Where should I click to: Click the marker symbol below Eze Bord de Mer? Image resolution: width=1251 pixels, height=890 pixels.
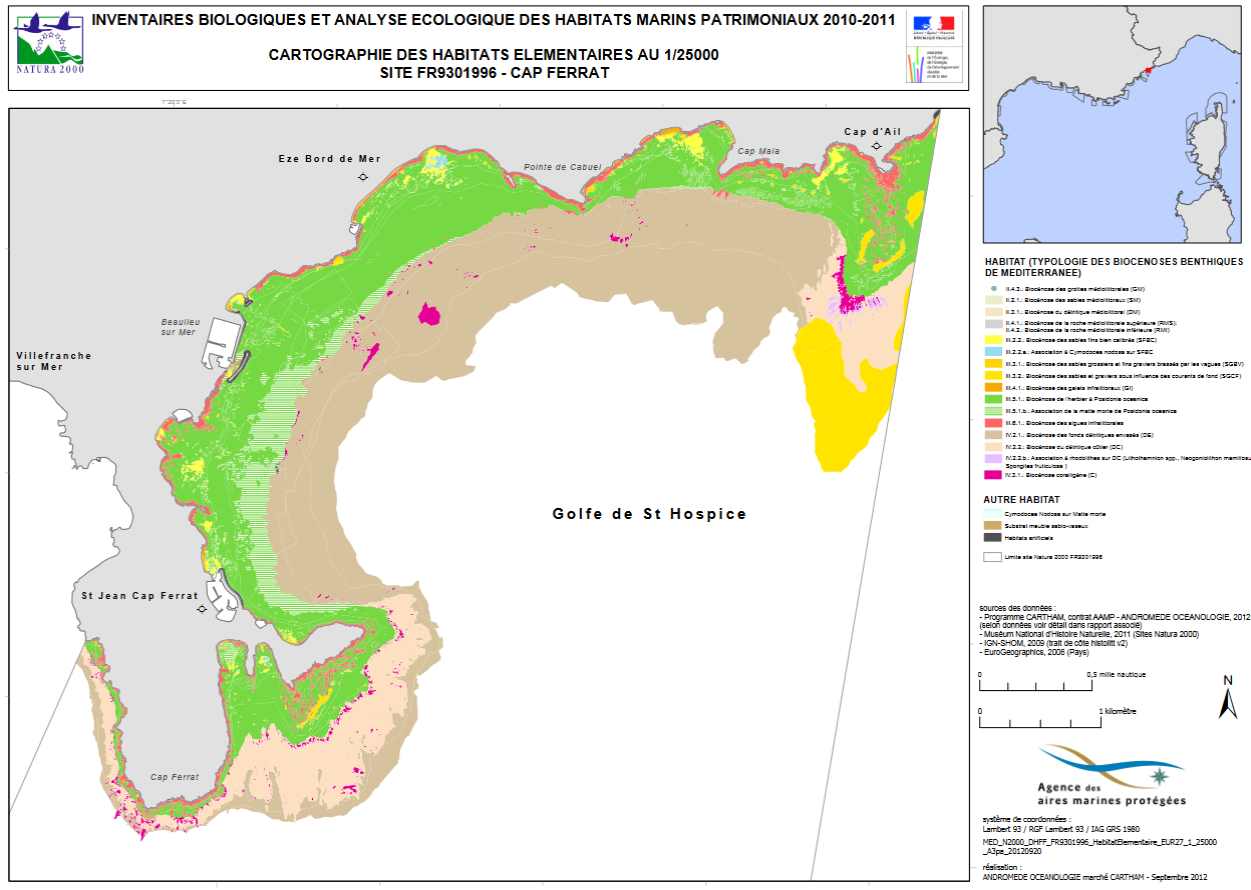[x=362, y=177]
